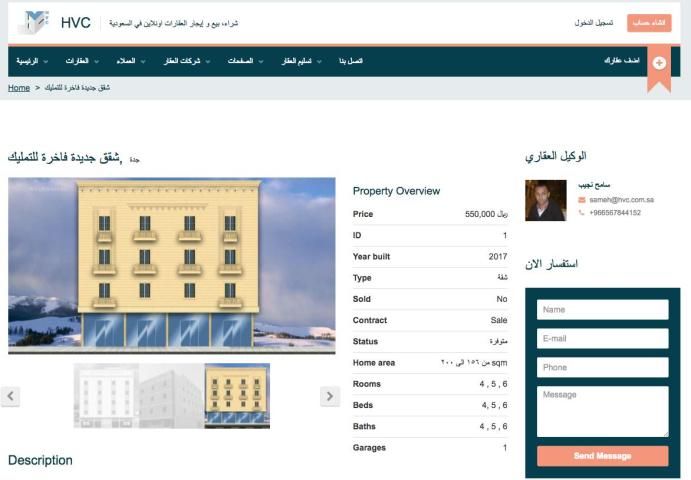Open the الرئيسية home menu item

[28, 62]
